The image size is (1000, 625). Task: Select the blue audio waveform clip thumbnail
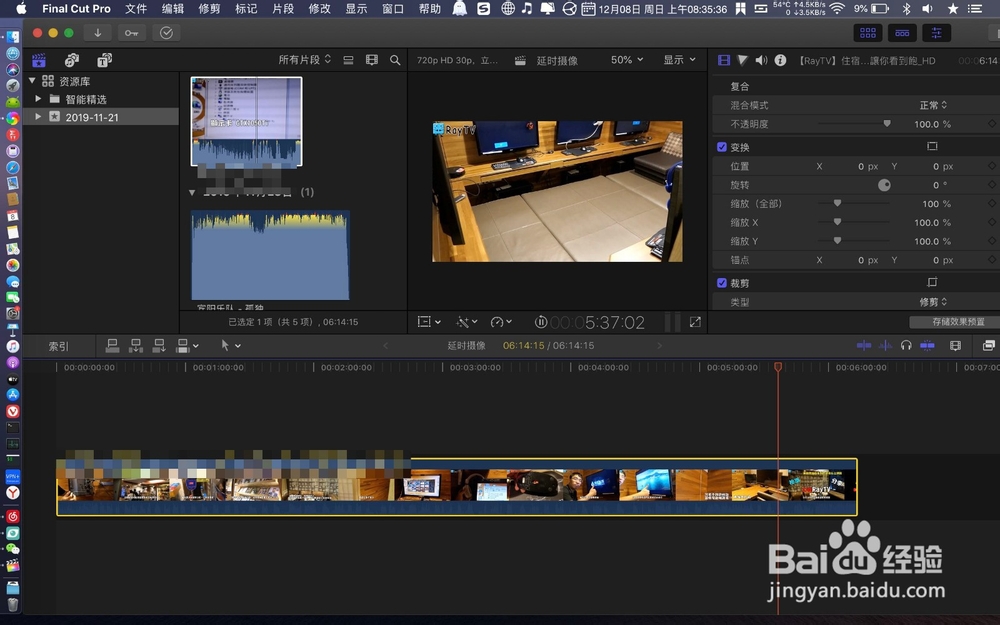268,255
